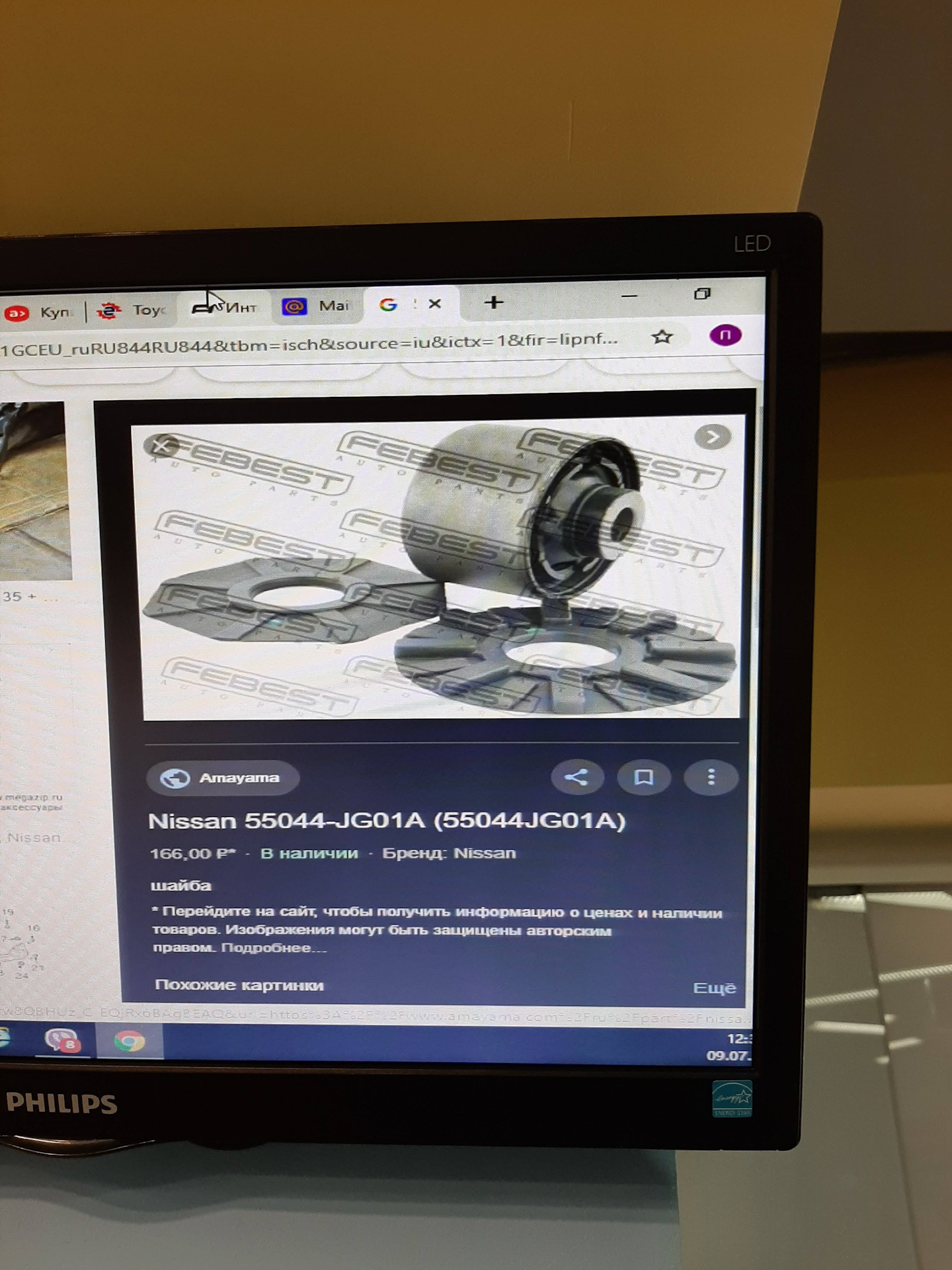Click the Nissan 55044-JG01A title

(387, 821)
